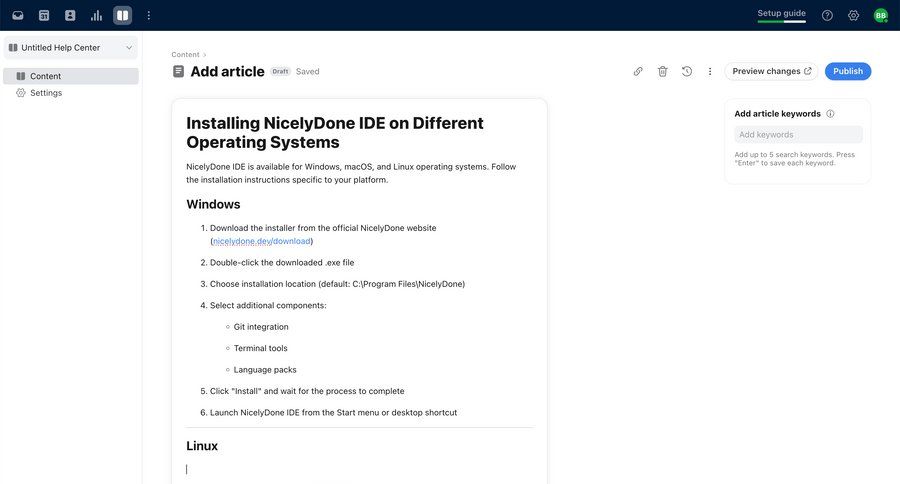Open the BB user avatar menu
The image size is (900, 484).
880,16
